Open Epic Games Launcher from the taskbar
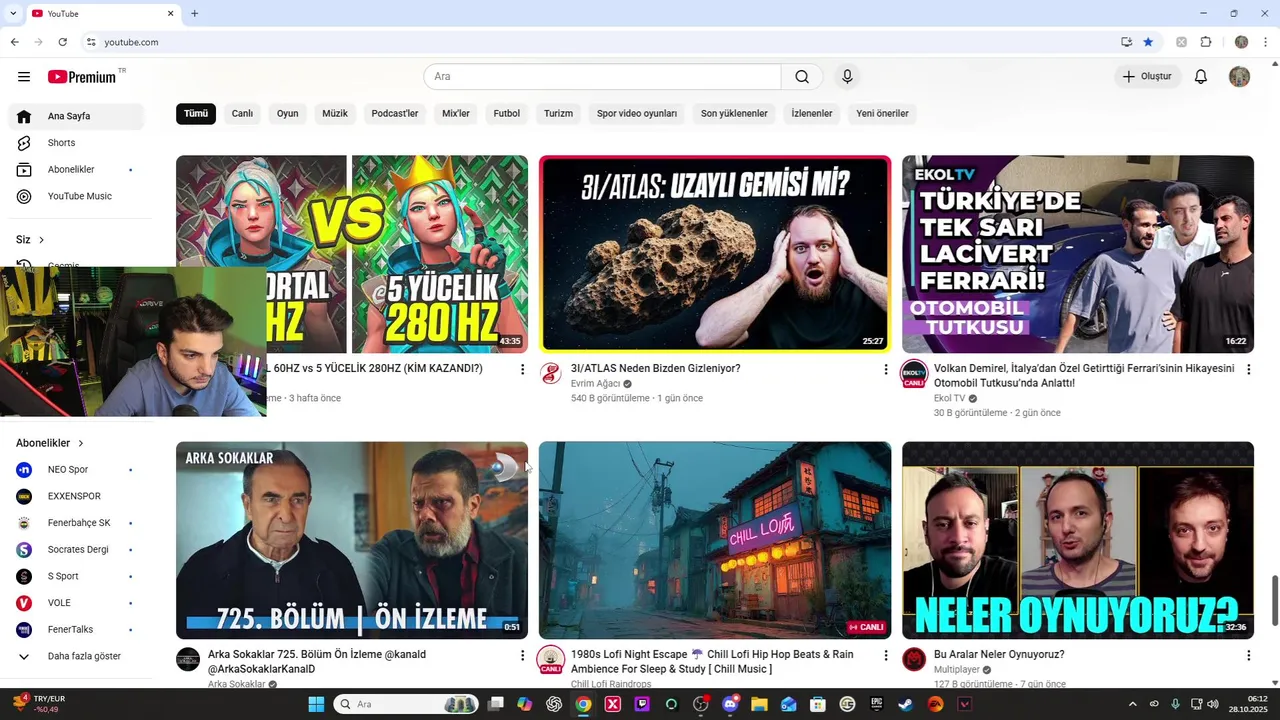 pyautogui.click(x=876, y=704)
